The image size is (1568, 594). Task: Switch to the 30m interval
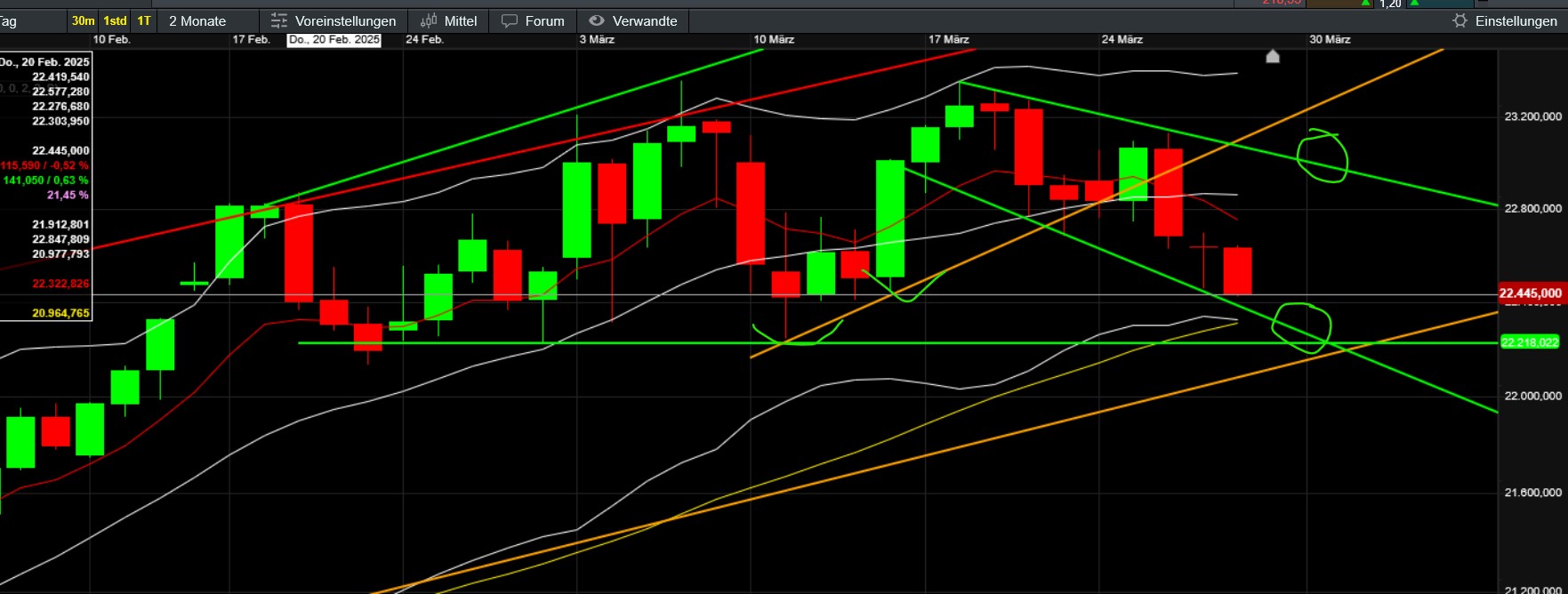pyautogui.click(x=83, y=20)
